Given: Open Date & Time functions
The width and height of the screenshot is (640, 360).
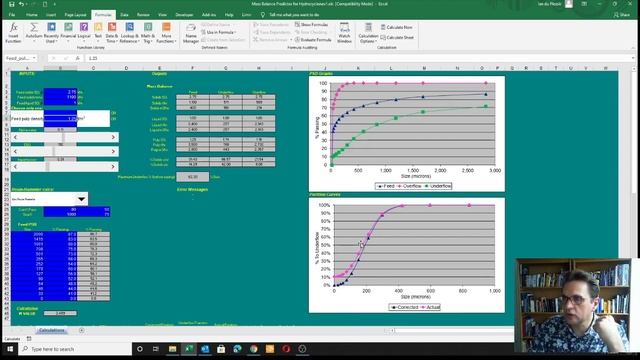Looking at the screenshot, I should point(112,33).
